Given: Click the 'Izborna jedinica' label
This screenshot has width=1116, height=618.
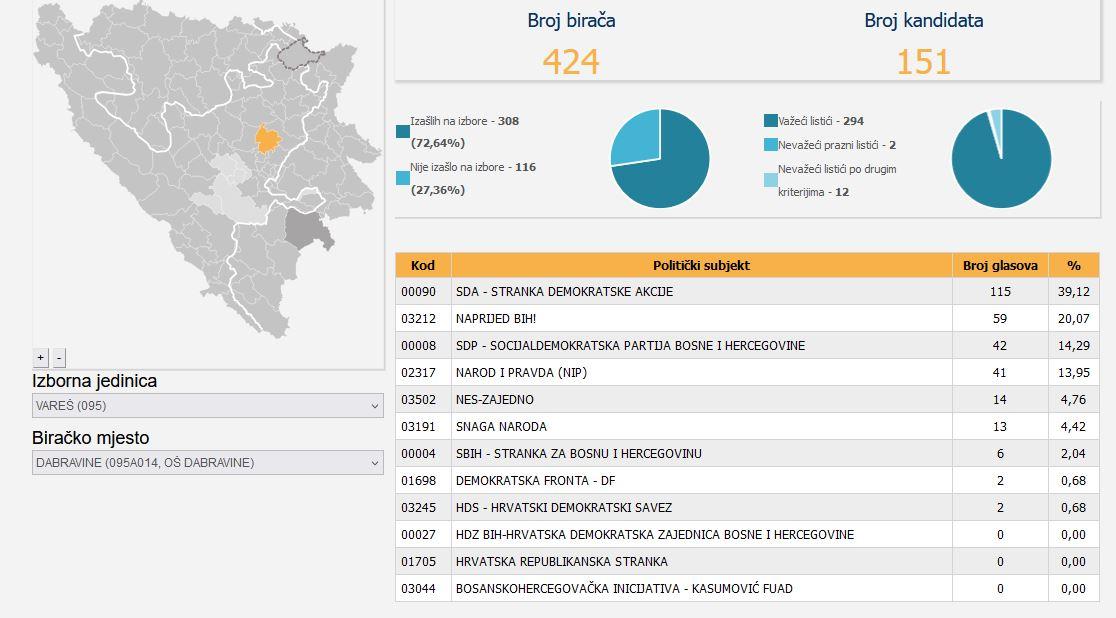Looking at the screenshot, I should tap(95, 382).
